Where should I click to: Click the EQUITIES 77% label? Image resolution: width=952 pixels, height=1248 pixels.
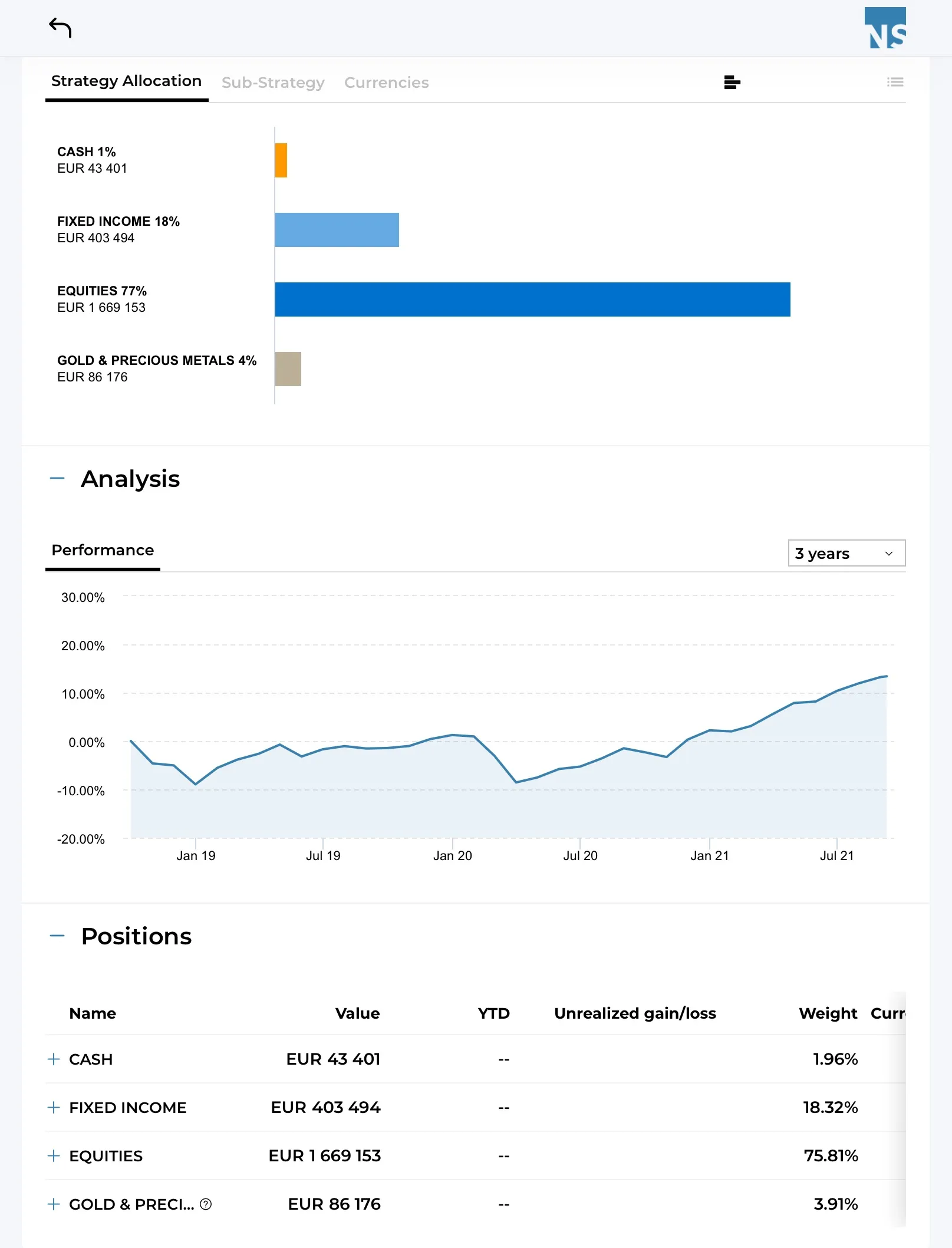pos(102,291)
